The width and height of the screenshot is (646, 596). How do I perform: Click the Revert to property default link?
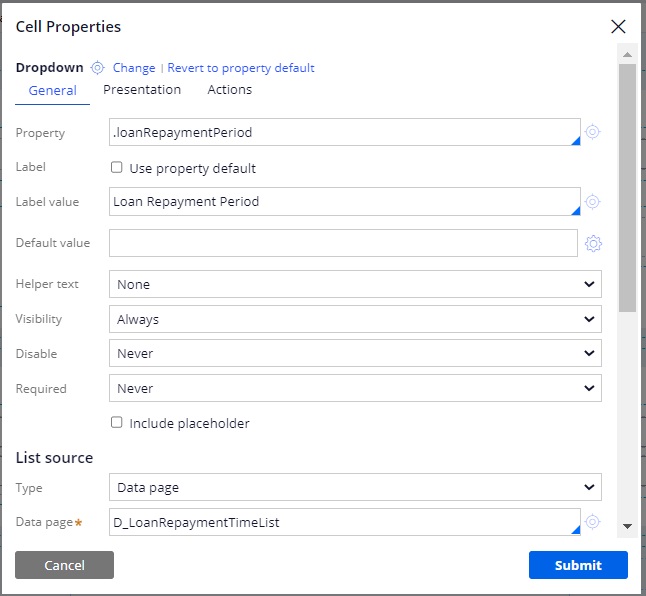click(x=240, y=68)
